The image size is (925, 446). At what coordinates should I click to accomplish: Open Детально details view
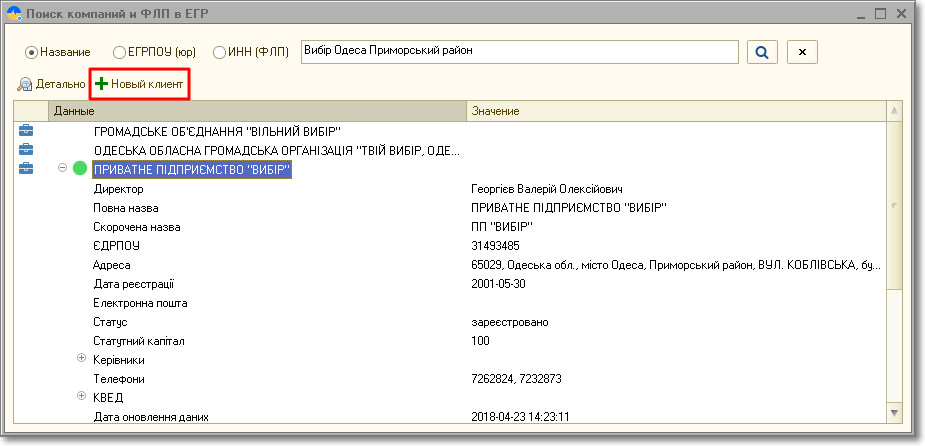tap(52, 85)
